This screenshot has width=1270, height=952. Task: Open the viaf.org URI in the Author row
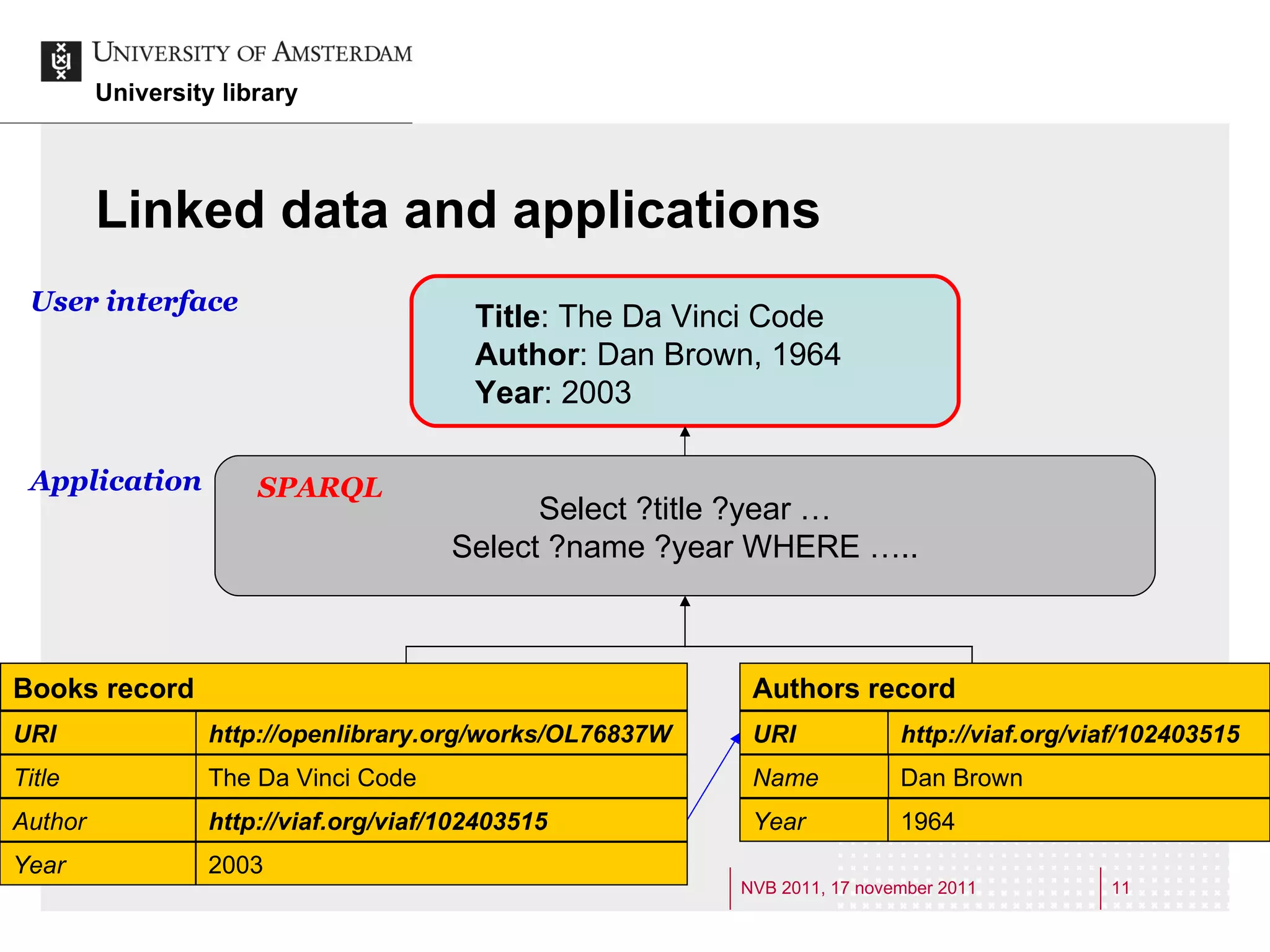(x=378, y=821)
